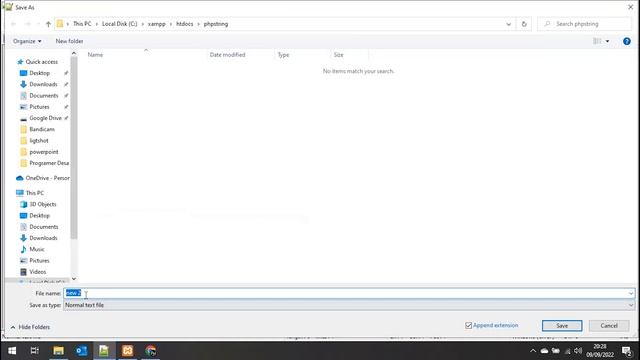
Task: Open XAMPP from the taskbar
Action: 127,351
